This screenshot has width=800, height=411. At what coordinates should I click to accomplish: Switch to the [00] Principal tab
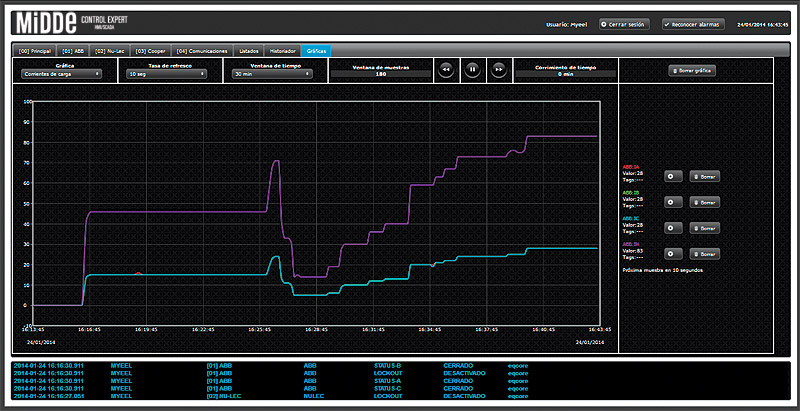(x=33, y=50)
